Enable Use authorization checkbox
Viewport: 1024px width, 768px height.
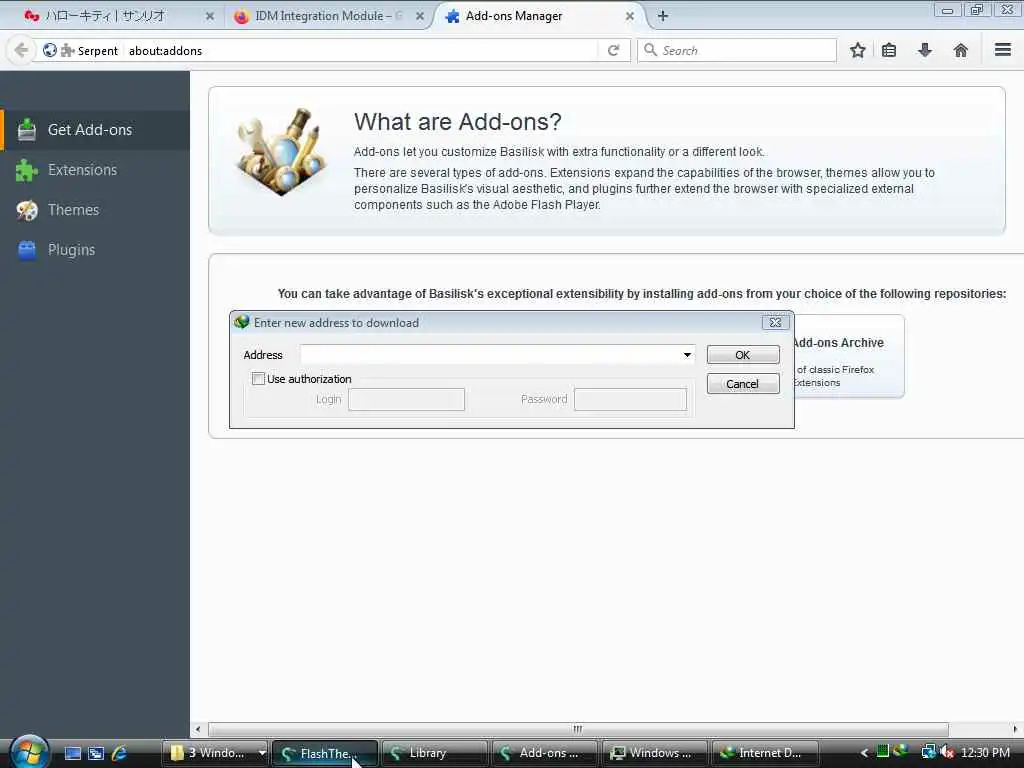[x=259, y=379]
